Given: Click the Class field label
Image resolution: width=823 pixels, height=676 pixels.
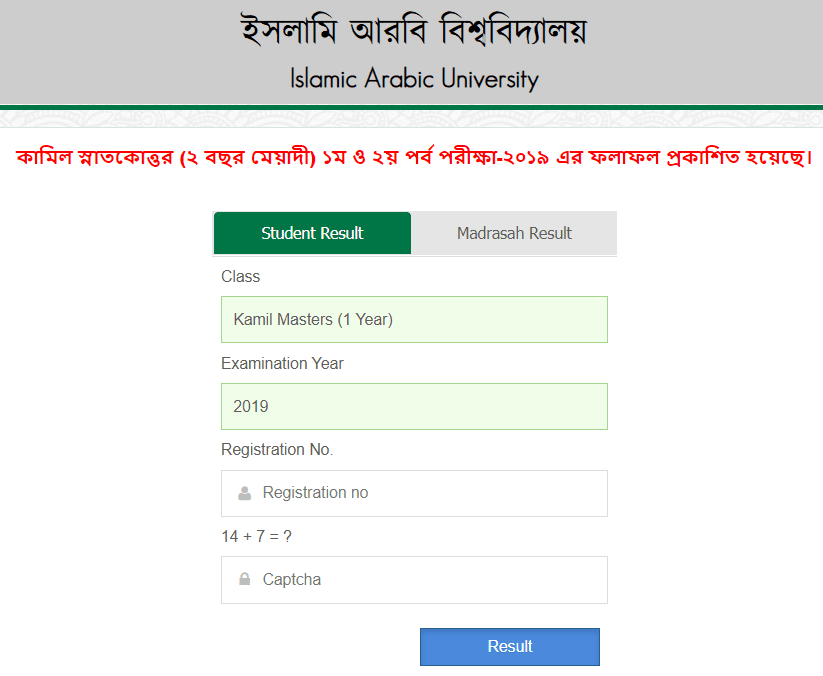Looking at the screenshot, I should point(236,276).
